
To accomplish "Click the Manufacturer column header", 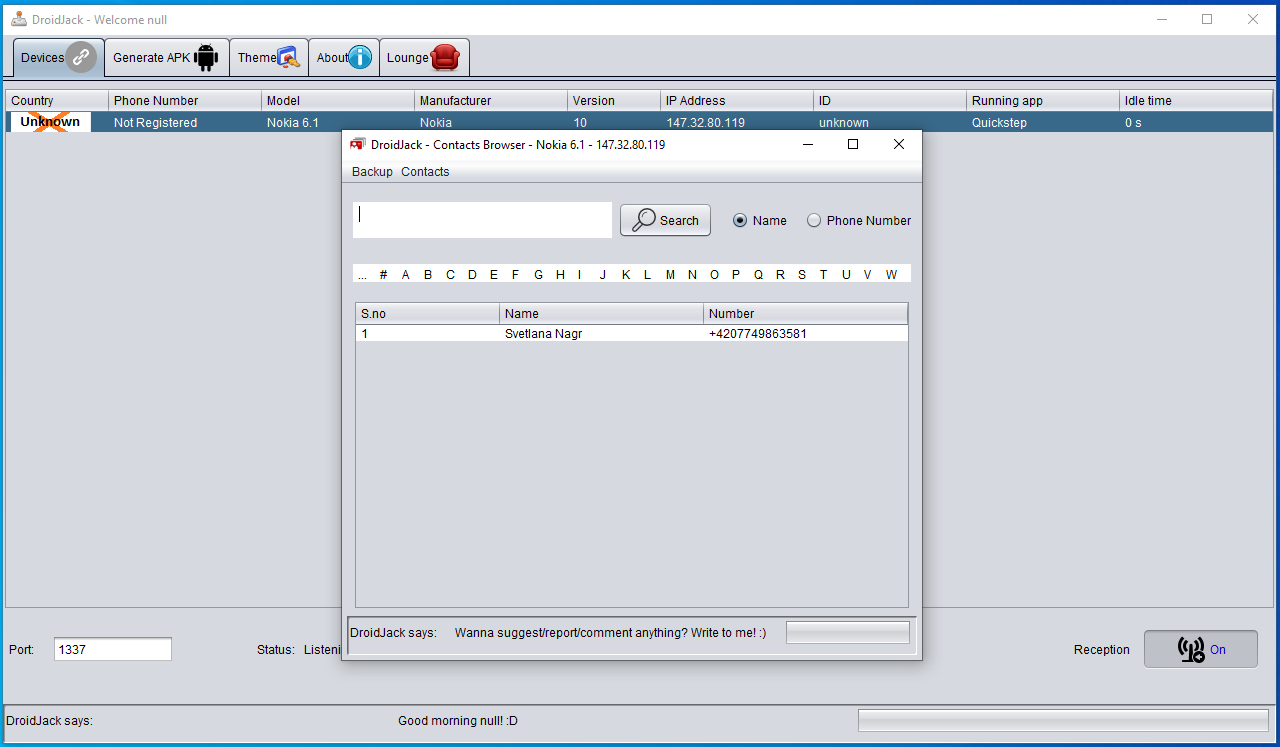I will (491, 100).
